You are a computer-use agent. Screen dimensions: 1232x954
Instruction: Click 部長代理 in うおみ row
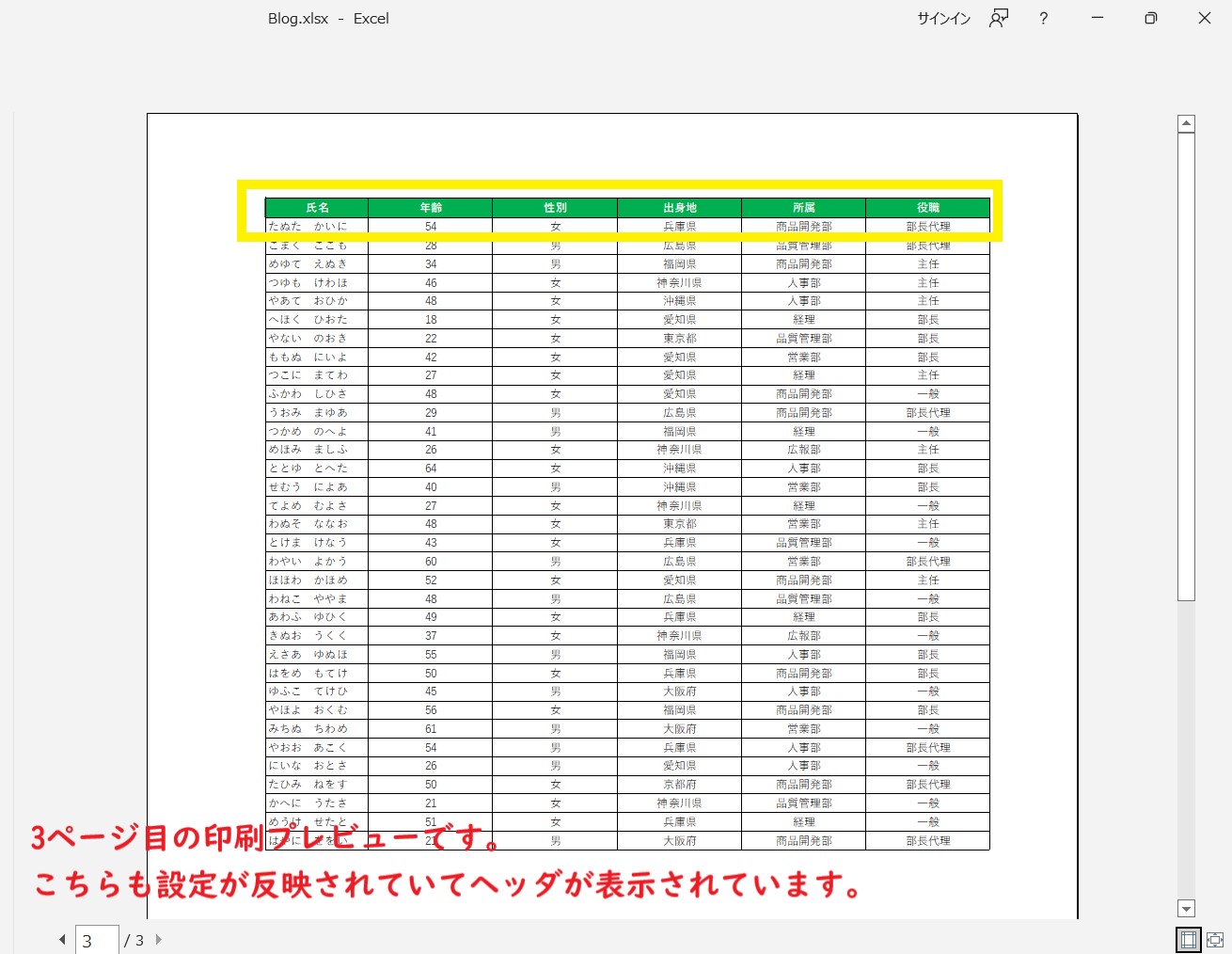tap(927, 413)
